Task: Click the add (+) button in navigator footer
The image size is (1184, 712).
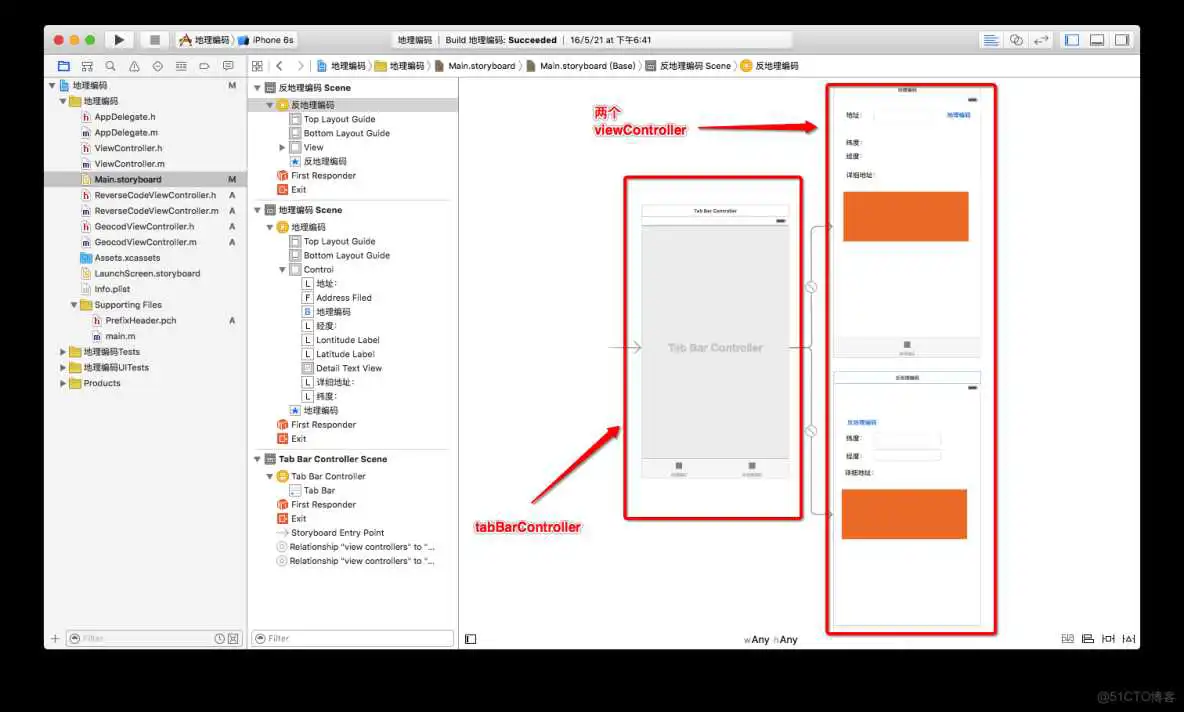Action: point(55,638)
